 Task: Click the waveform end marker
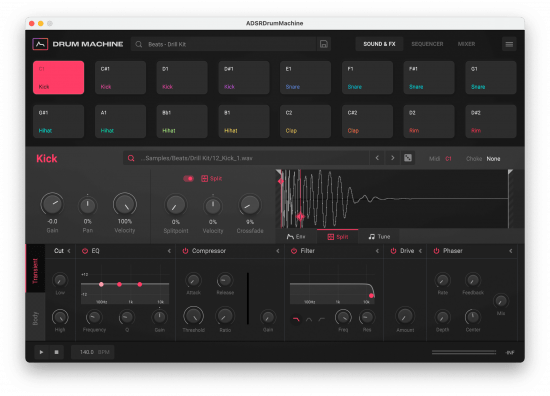point(510,172)
